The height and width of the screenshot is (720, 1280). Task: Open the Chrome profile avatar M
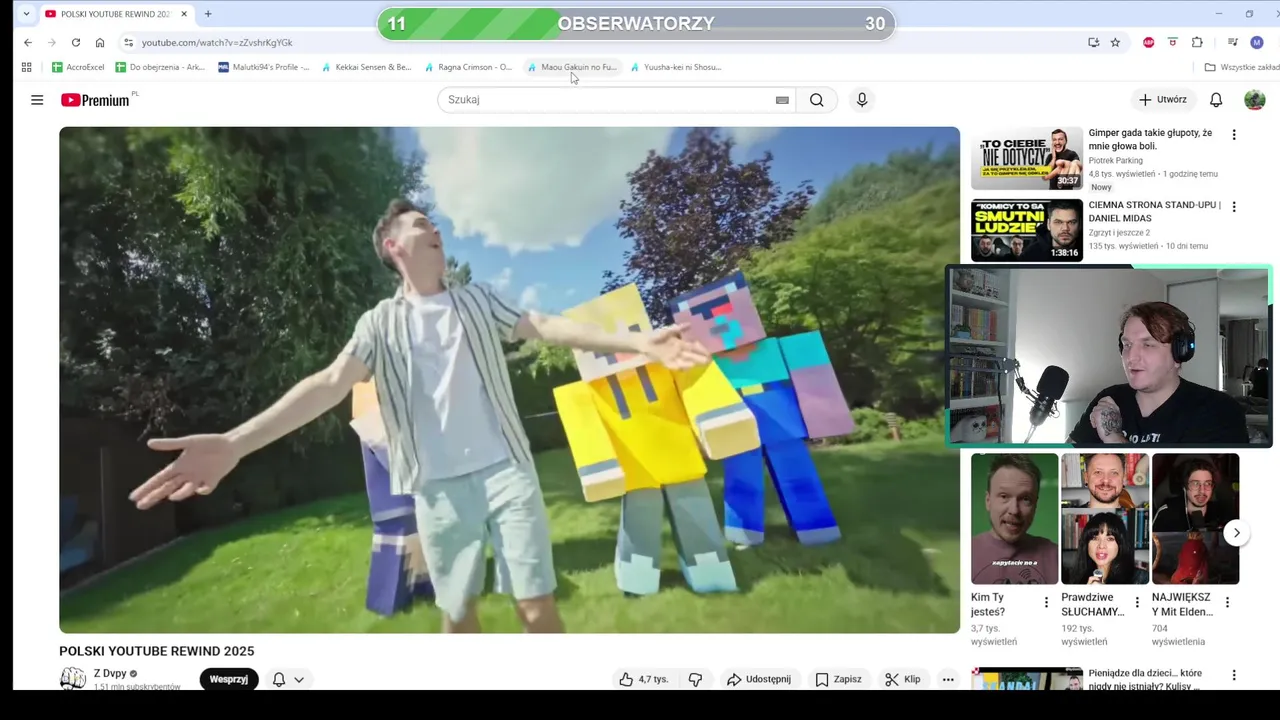coord(1257,42)
